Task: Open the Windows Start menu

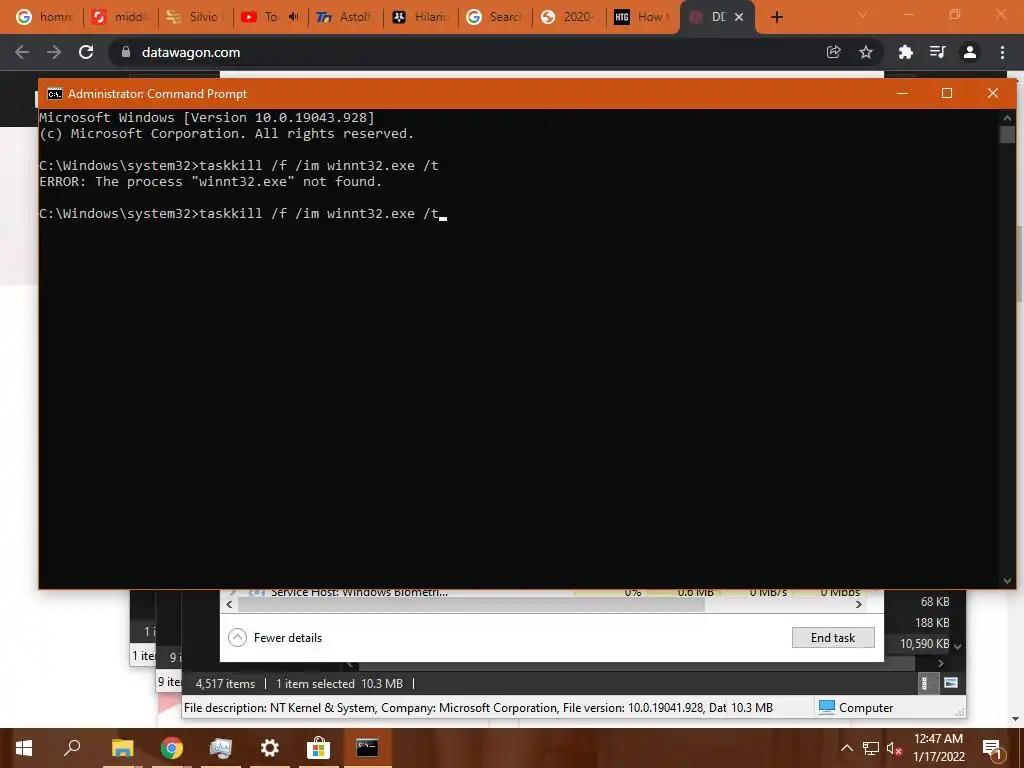Action: pos(24,748)
